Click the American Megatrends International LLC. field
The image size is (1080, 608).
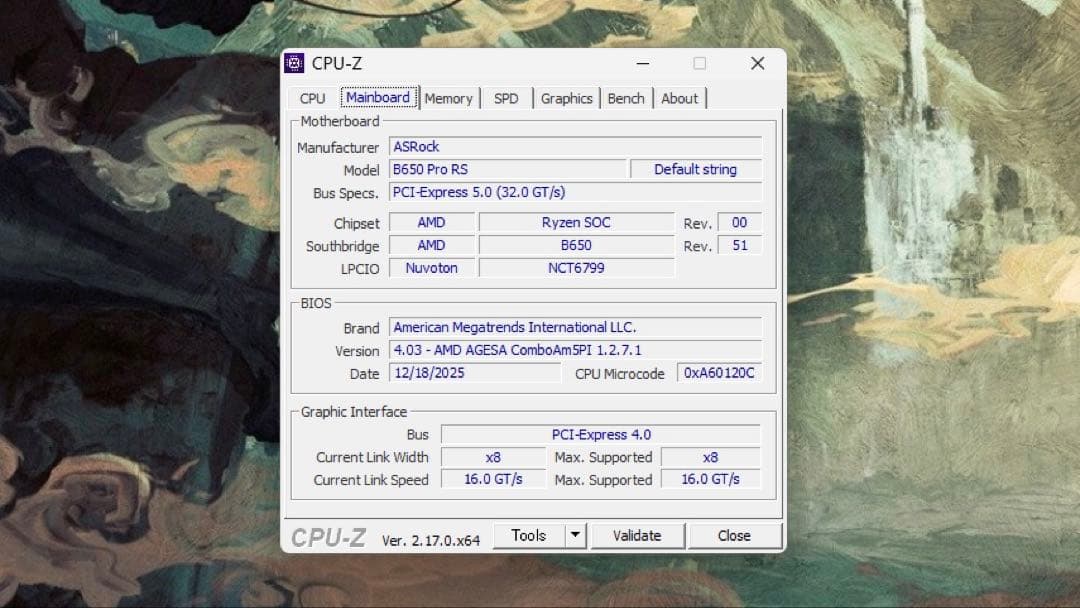[576, 327]
